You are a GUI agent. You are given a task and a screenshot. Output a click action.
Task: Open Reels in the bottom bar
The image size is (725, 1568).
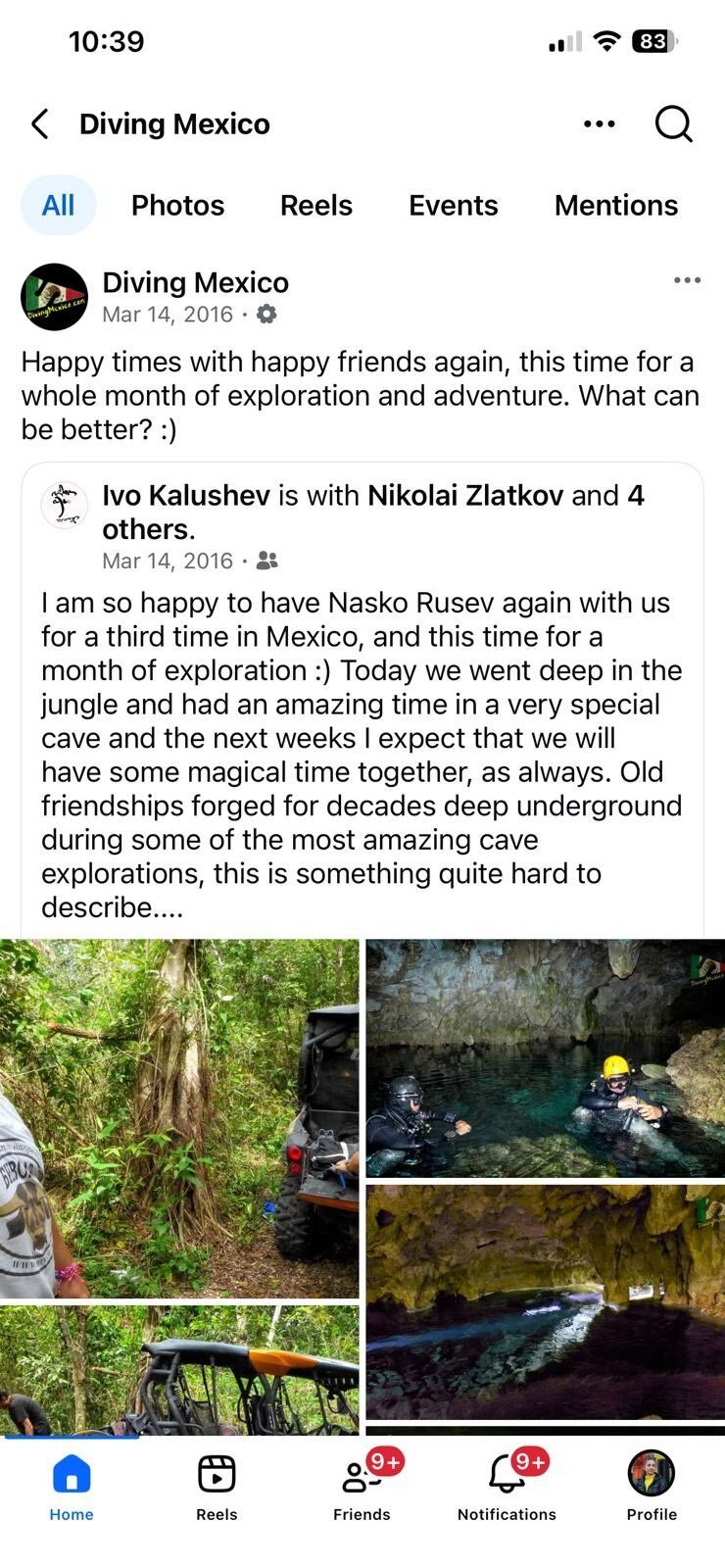click(217, 1487)
